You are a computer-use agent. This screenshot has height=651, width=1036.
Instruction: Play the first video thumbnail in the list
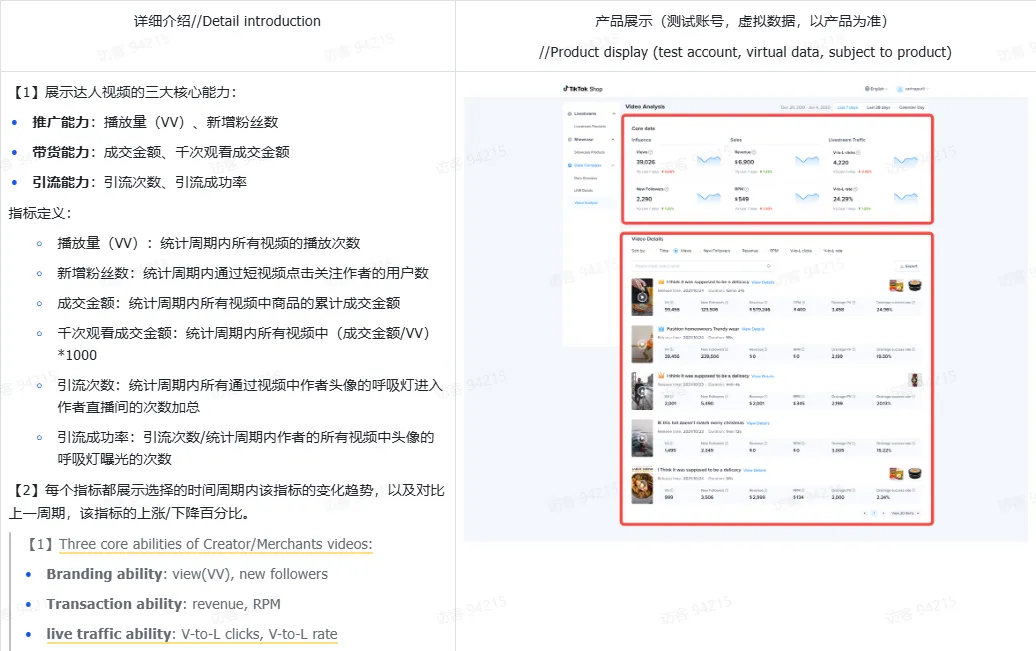[x=642, y=297]
